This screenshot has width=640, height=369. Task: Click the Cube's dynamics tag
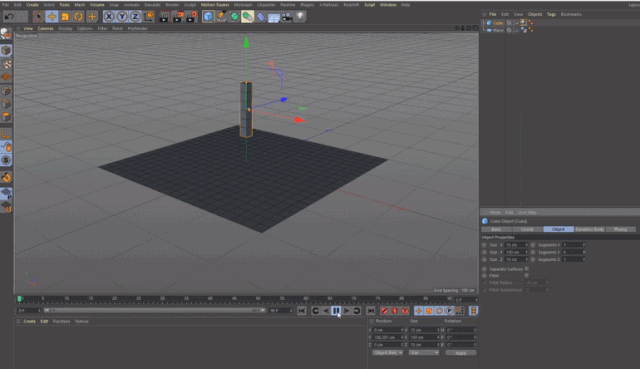tap(524, 23)
